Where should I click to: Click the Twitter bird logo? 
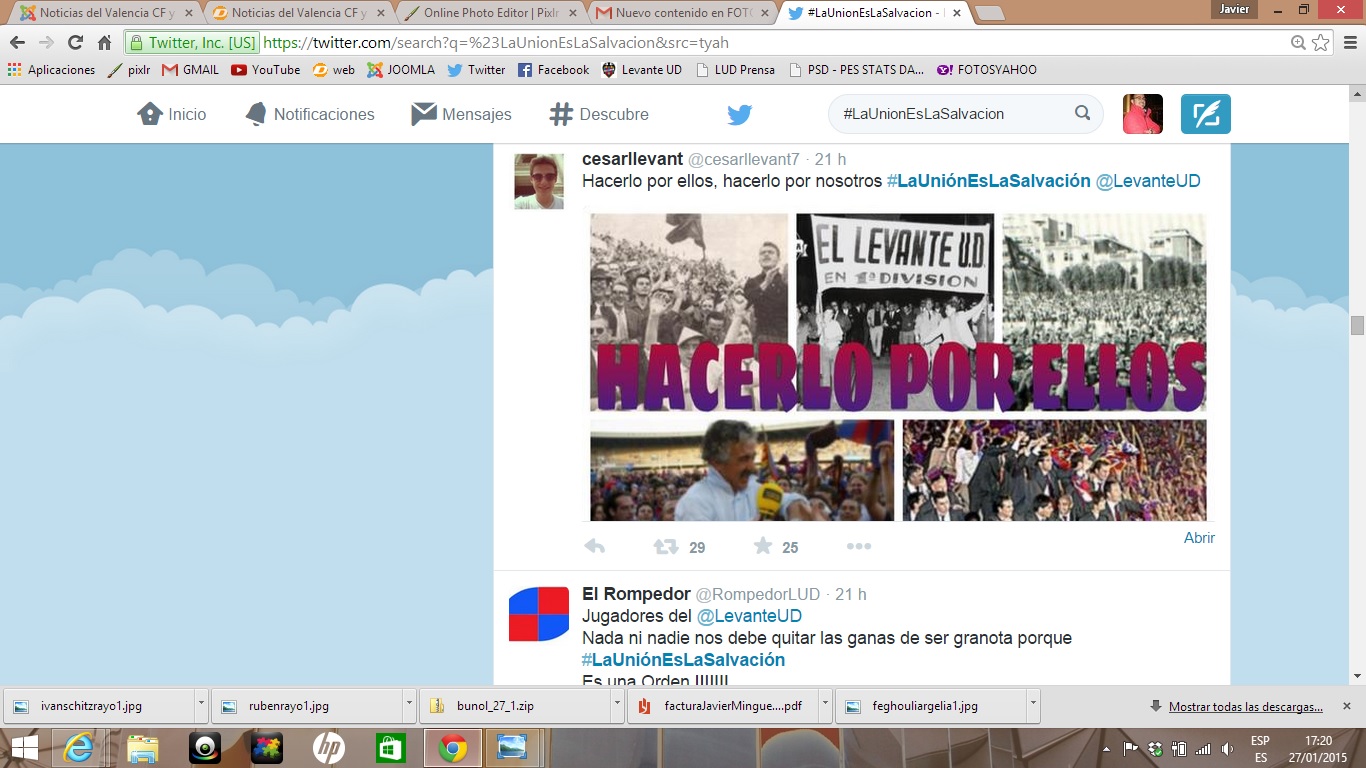[739, 114]
